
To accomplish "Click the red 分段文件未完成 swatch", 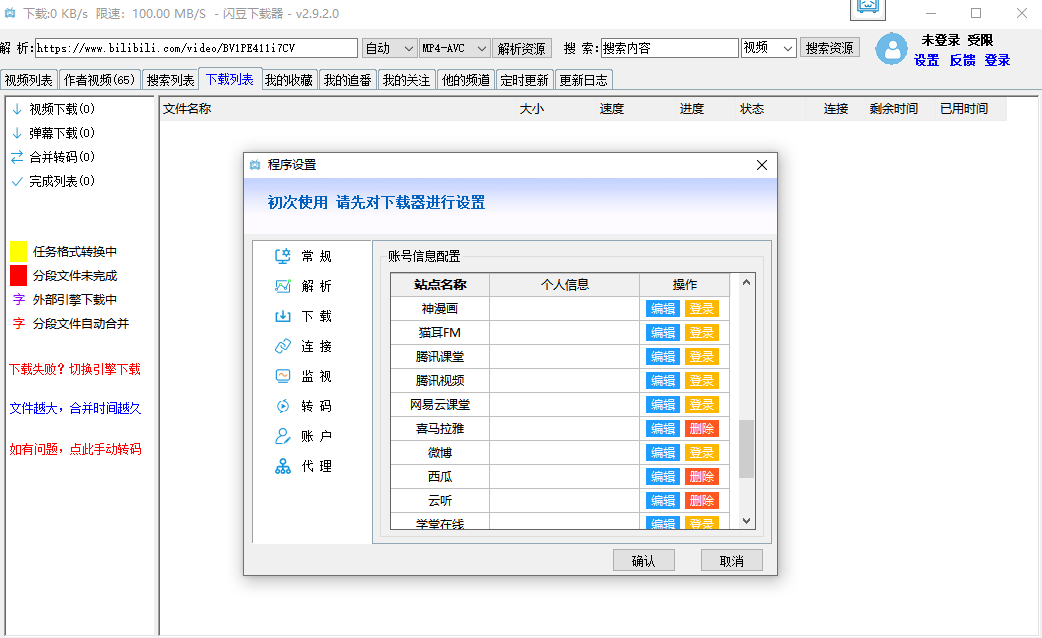I will (19, 275).
